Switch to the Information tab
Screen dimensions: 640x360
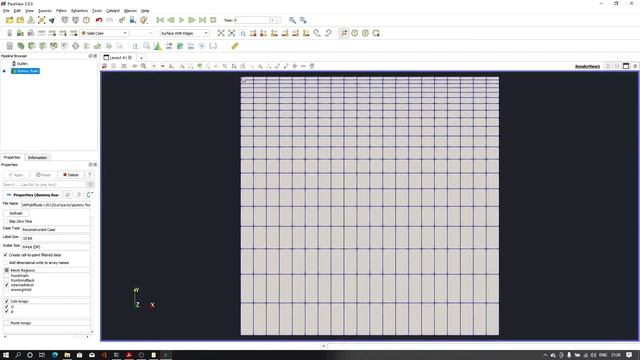pos(37,158)
